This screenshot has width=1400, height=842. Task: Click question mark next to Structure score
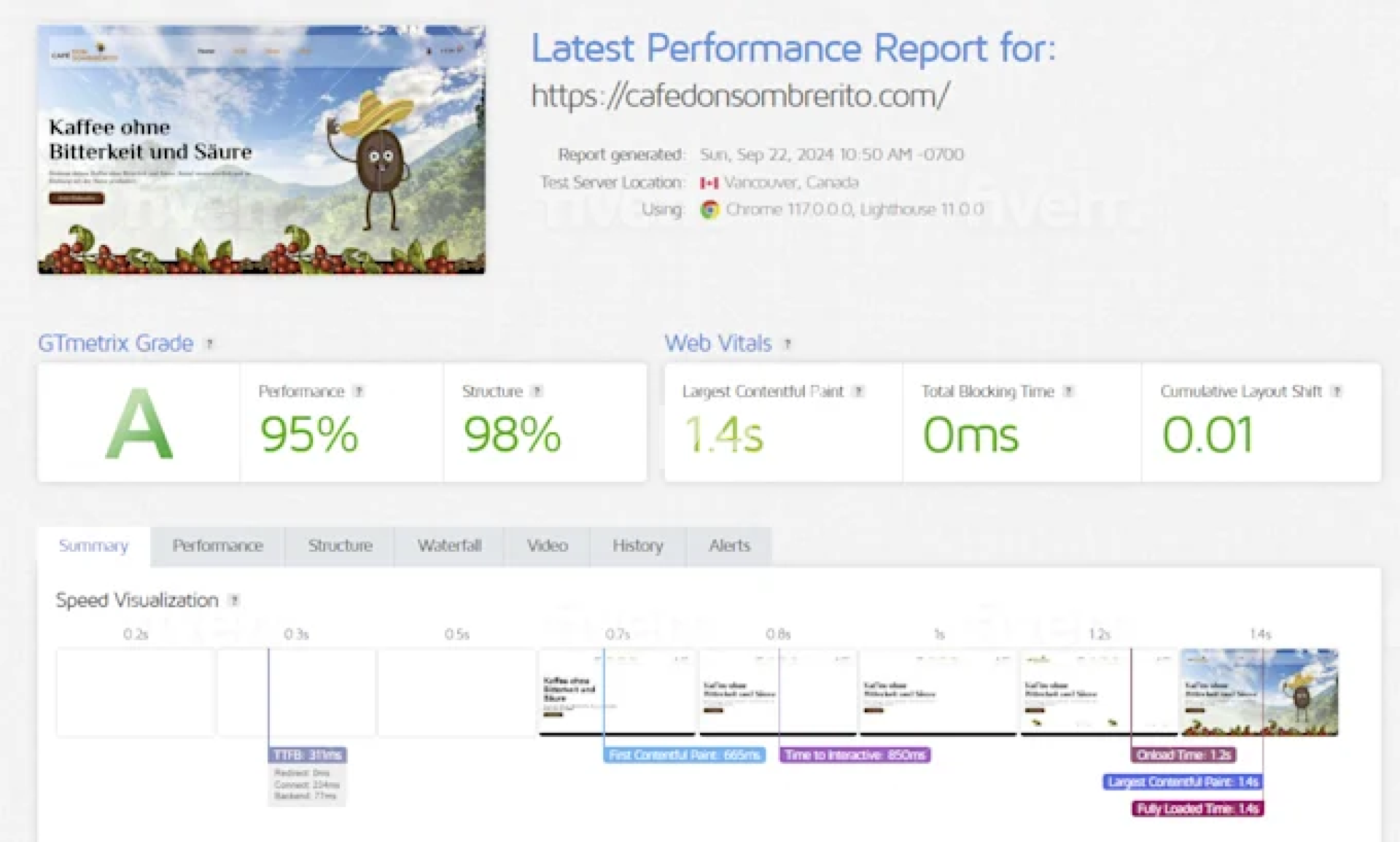(537, 391)
